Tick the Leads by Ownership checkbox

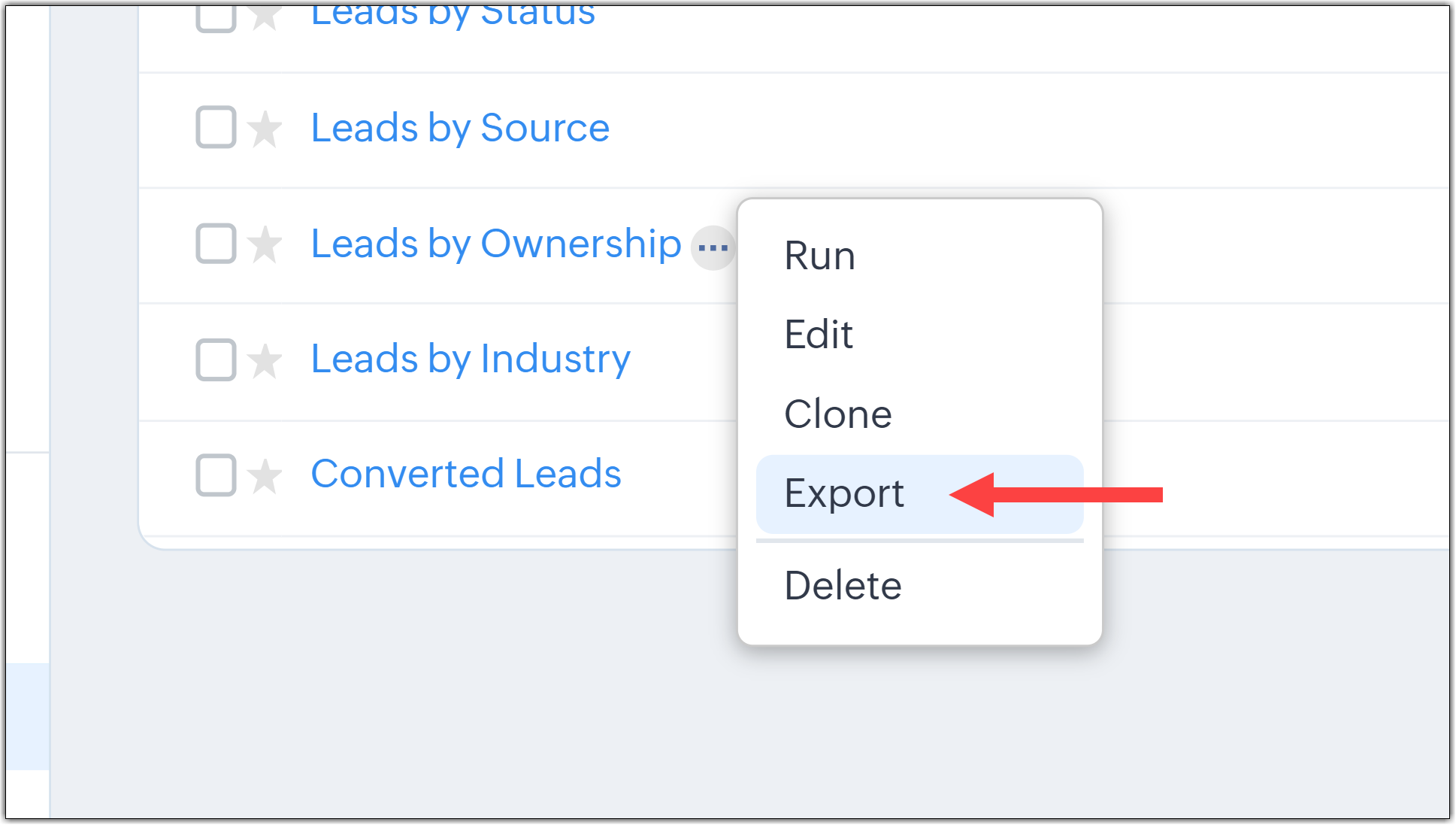216,244
